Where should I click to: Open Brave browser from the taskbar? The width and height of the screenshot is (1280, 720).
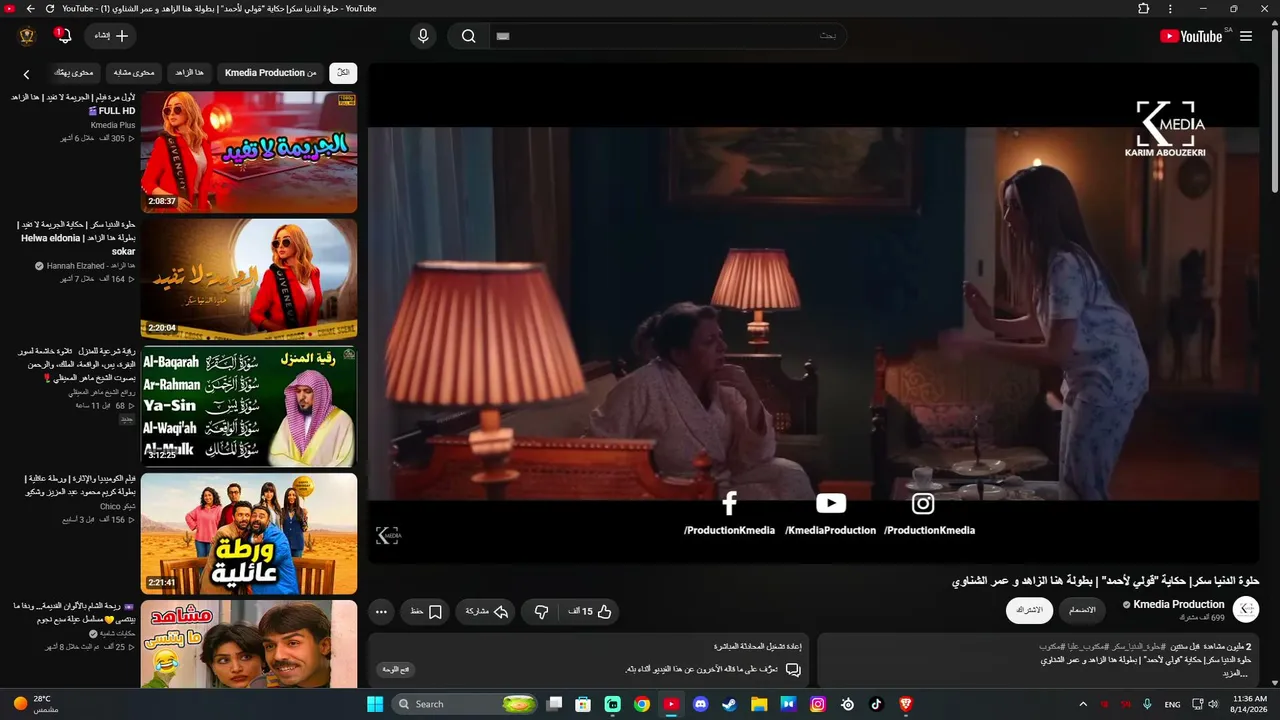[906, 704]
